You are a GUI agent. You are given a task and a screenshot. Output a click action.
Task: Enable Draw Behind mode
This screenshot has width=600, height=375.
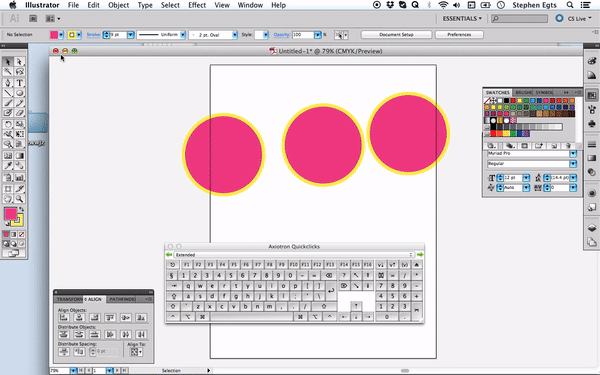coord(14,243)
